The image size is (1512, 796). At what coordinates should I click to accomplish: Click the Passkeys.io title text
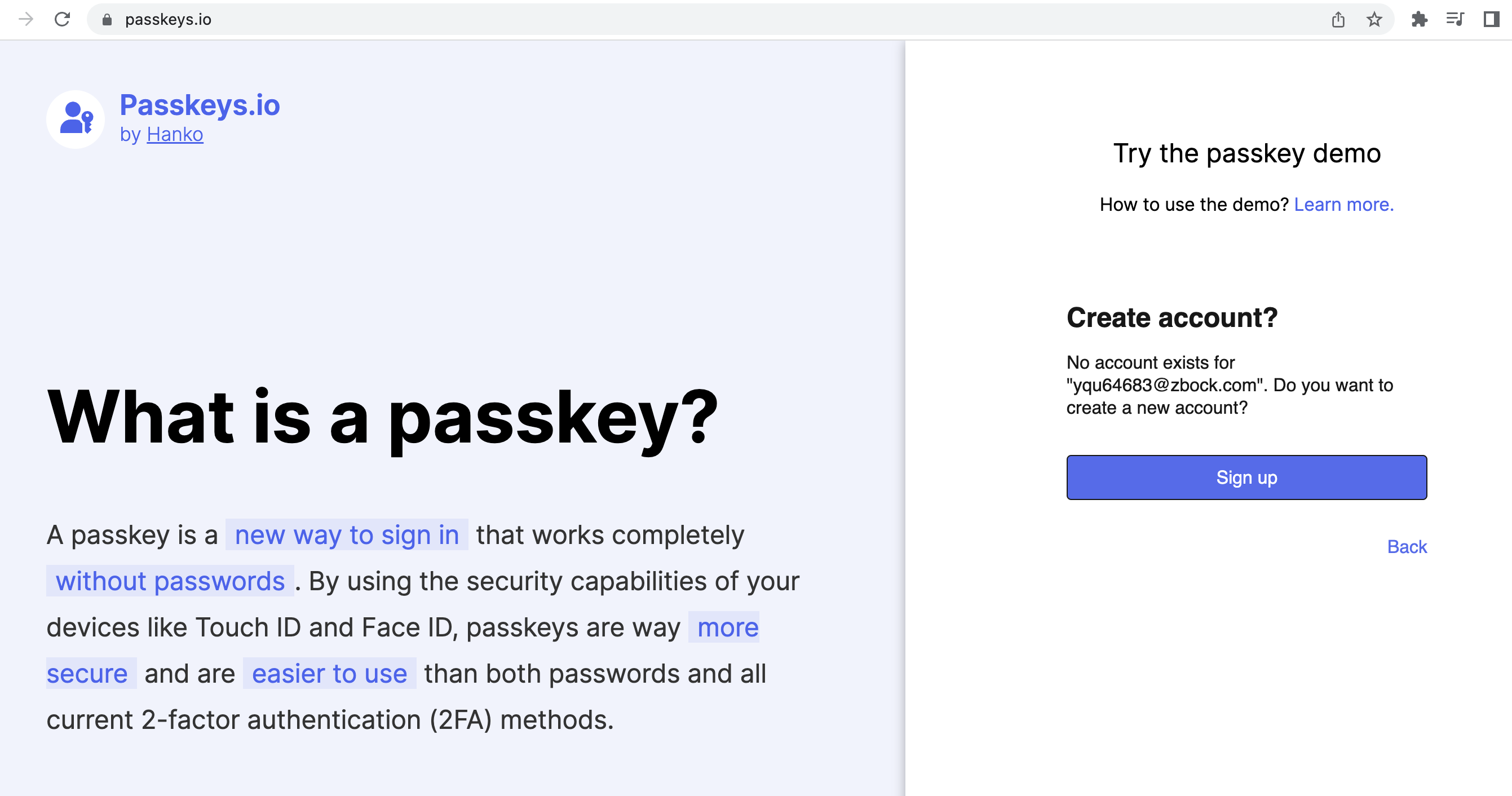point(200,105)
